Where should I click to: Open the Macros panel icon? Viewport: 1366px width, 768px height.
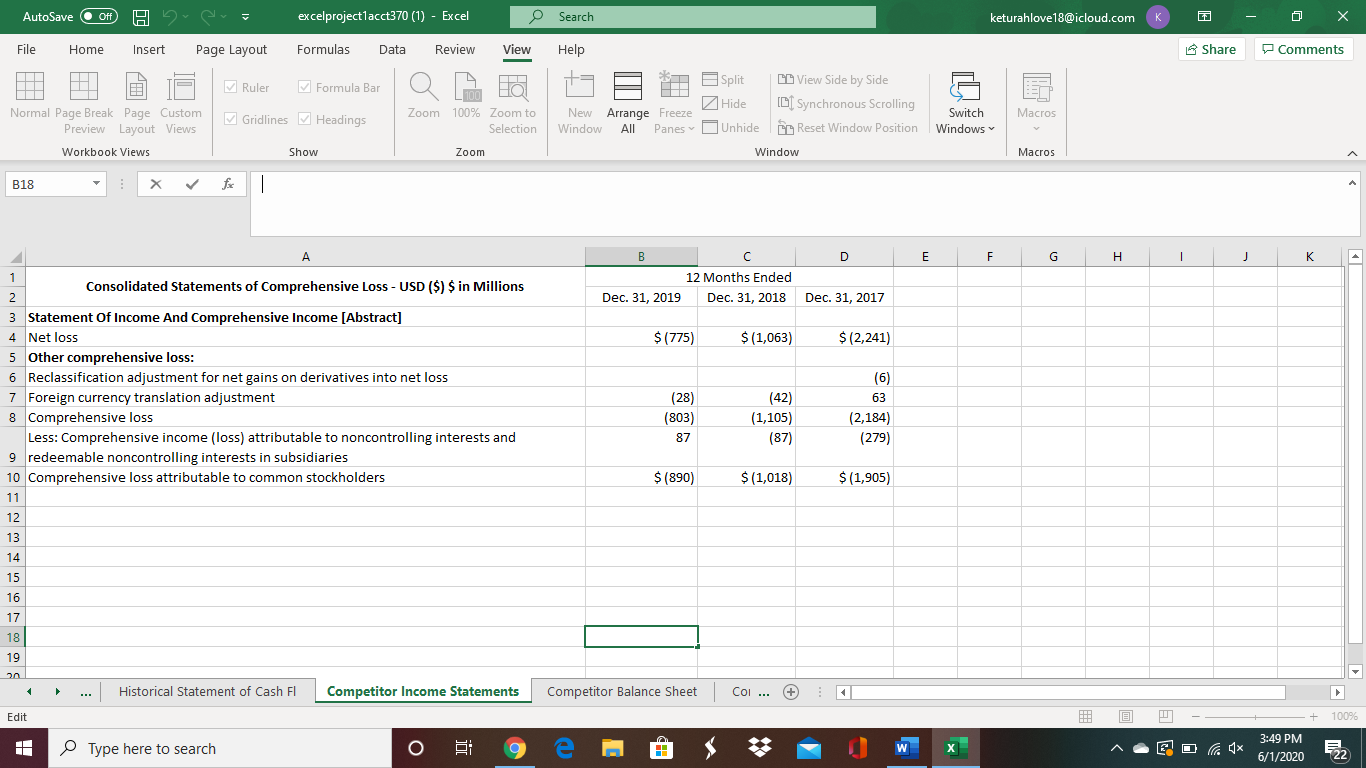click(1036, 99)
